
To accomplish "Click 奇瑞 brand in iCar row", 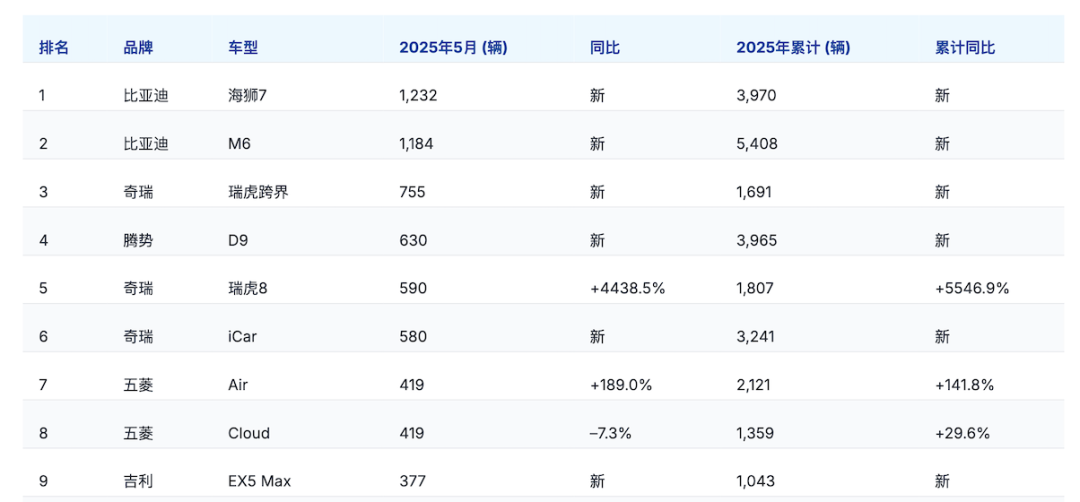I will (x=138, y=337).
